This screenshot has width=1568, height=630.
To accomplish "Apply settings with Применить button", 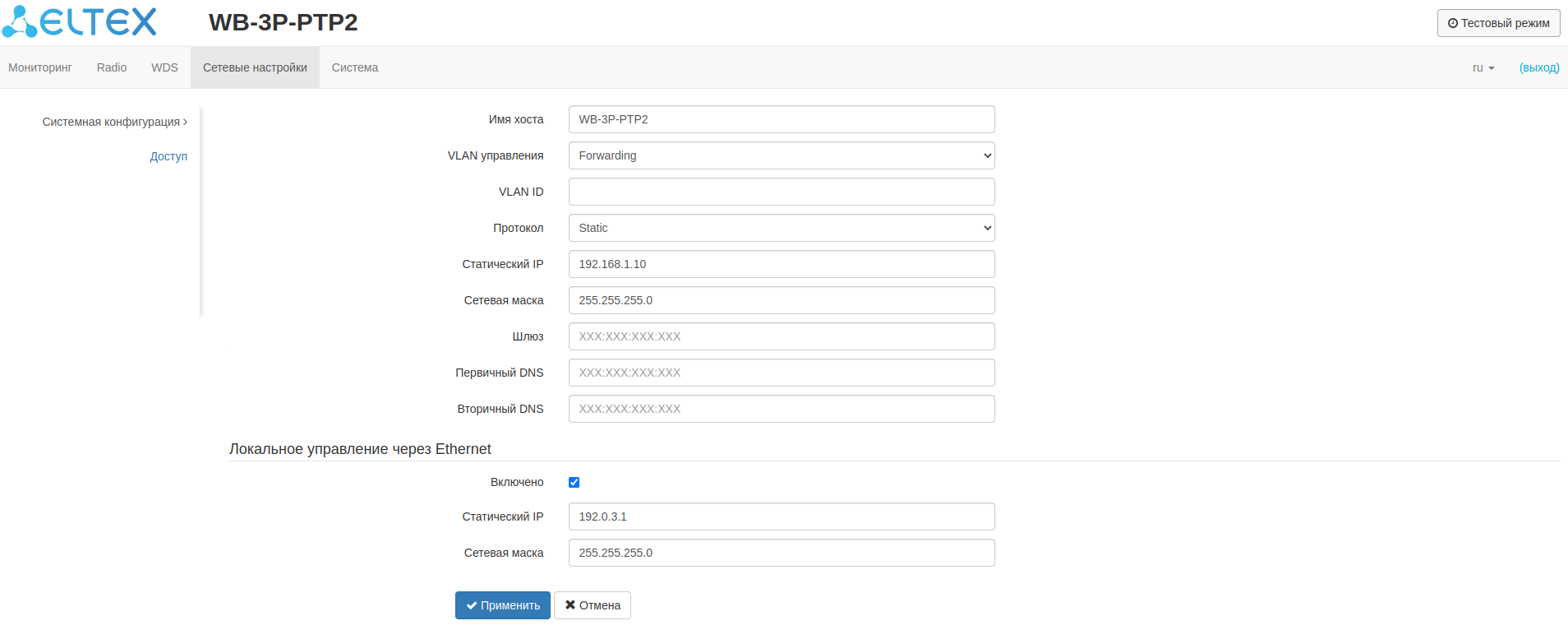I will coord(502,605).
